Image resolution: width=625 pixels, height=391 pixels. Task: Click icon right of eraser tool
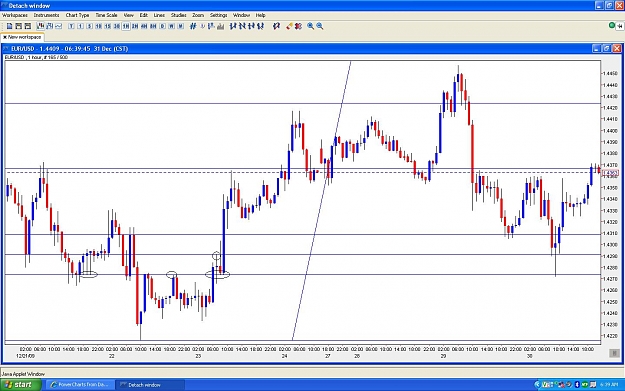(298, 26)
